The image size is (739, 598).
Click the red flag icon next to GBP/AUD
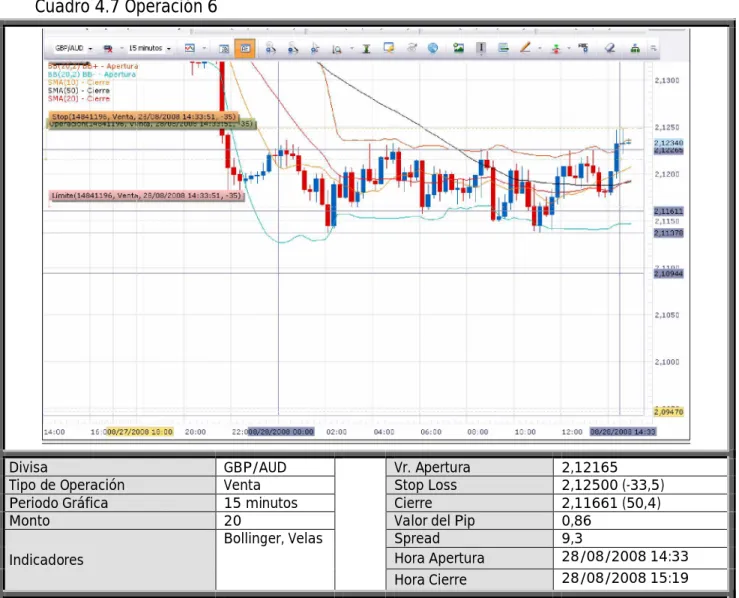coord(108,49)
